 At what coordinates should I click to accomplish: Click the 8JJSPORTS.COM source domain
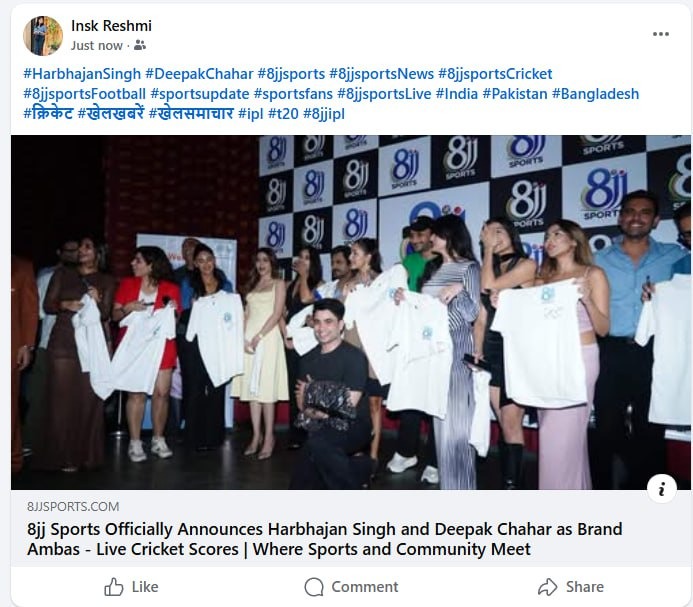click(73, 506)
